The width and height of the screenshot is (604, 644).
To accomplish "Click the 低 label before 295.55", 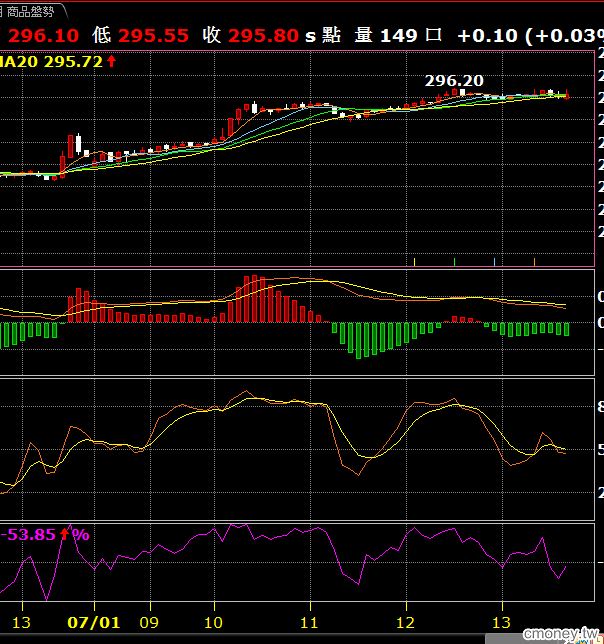I will (x=101, y=35).
